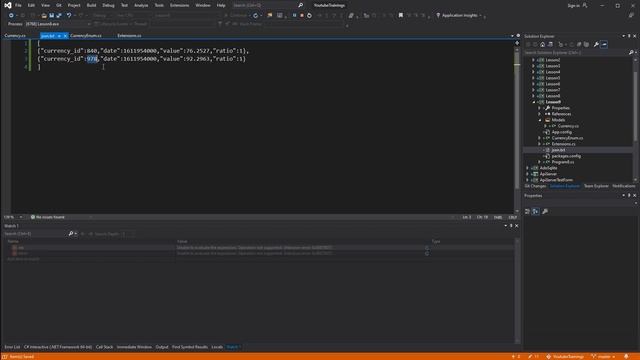Click Show All Files icon in Solution Explorer
The width and height of the screenshot is (640, 360).
[x=586, y=44]
